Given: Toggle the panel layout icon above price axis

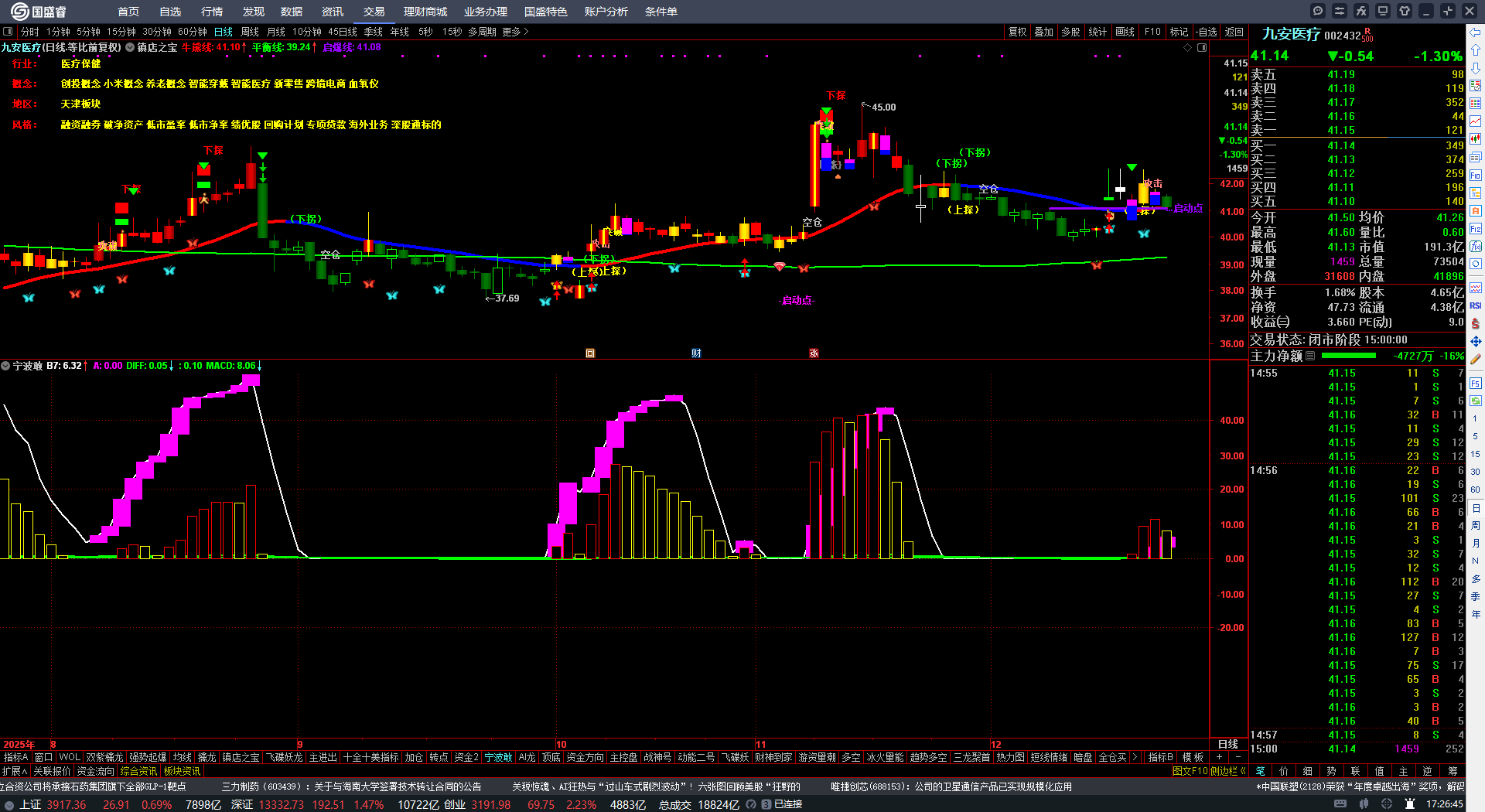Looking at the screenshot, I should tap(1202, 47).
